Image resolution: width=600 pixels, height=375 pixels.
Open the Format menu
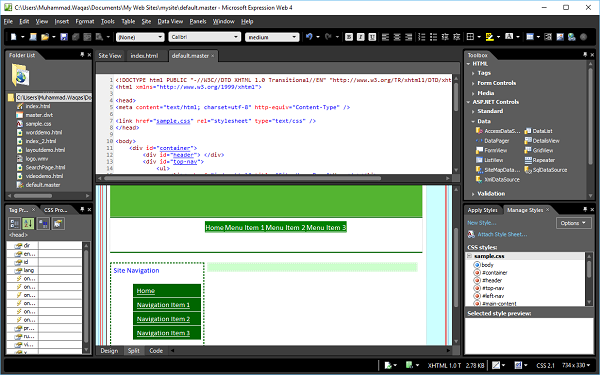pos(85,21)
